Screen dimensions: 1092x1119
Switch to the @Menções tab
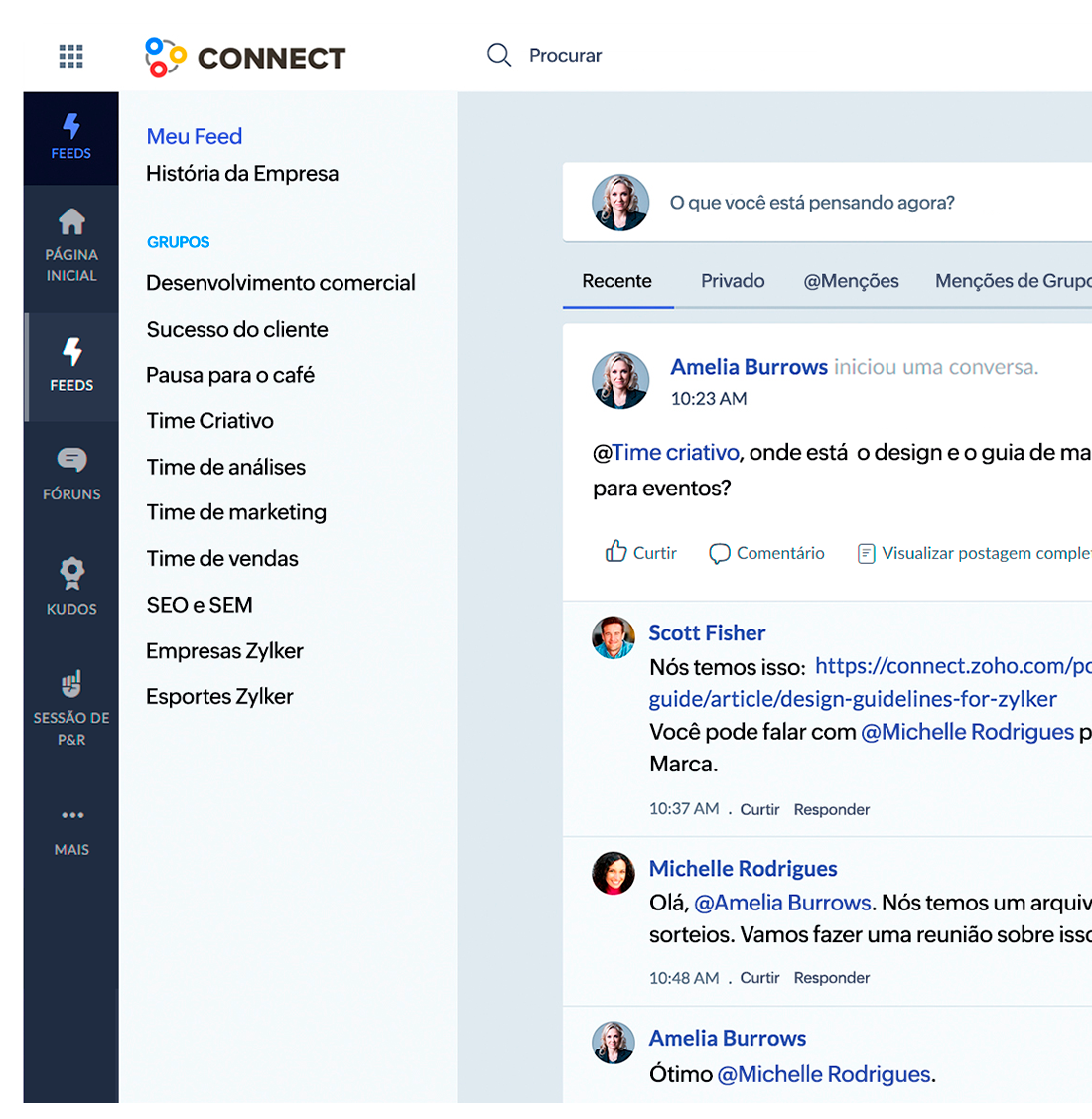pyautogui.click(x=851, y=281)
